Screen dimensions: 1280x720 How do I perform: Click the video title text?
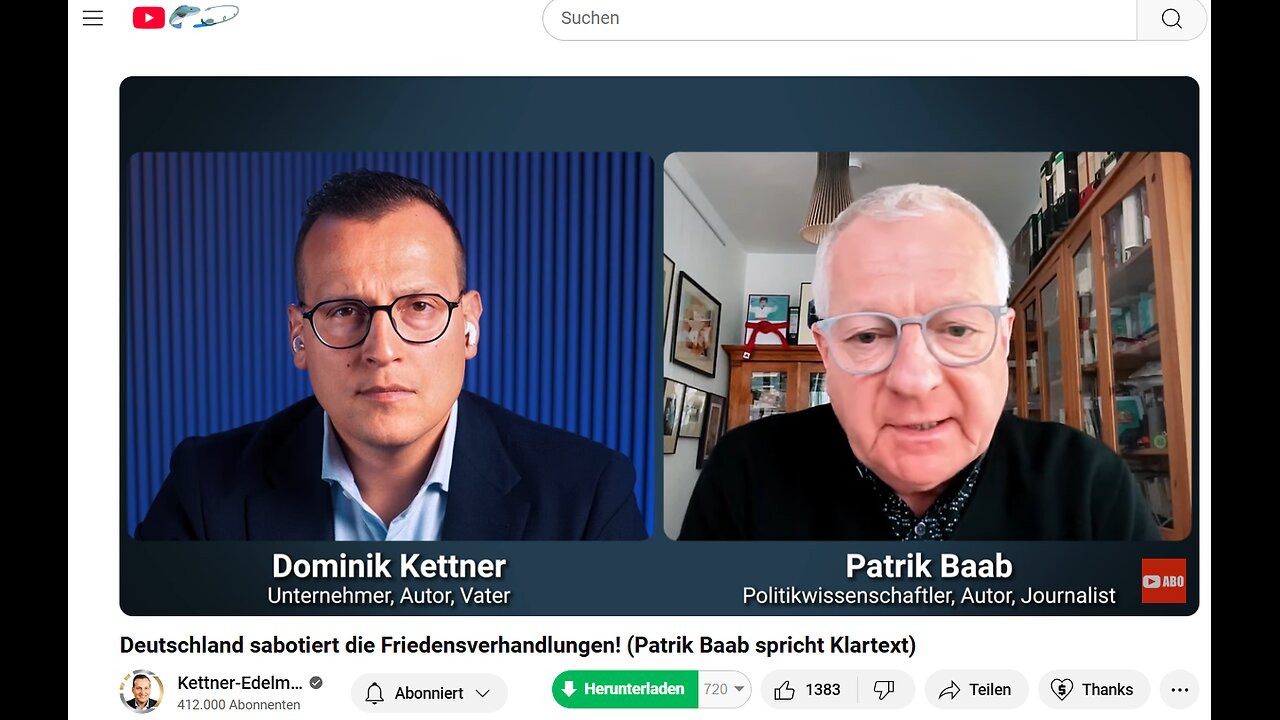tap(518, 645)
